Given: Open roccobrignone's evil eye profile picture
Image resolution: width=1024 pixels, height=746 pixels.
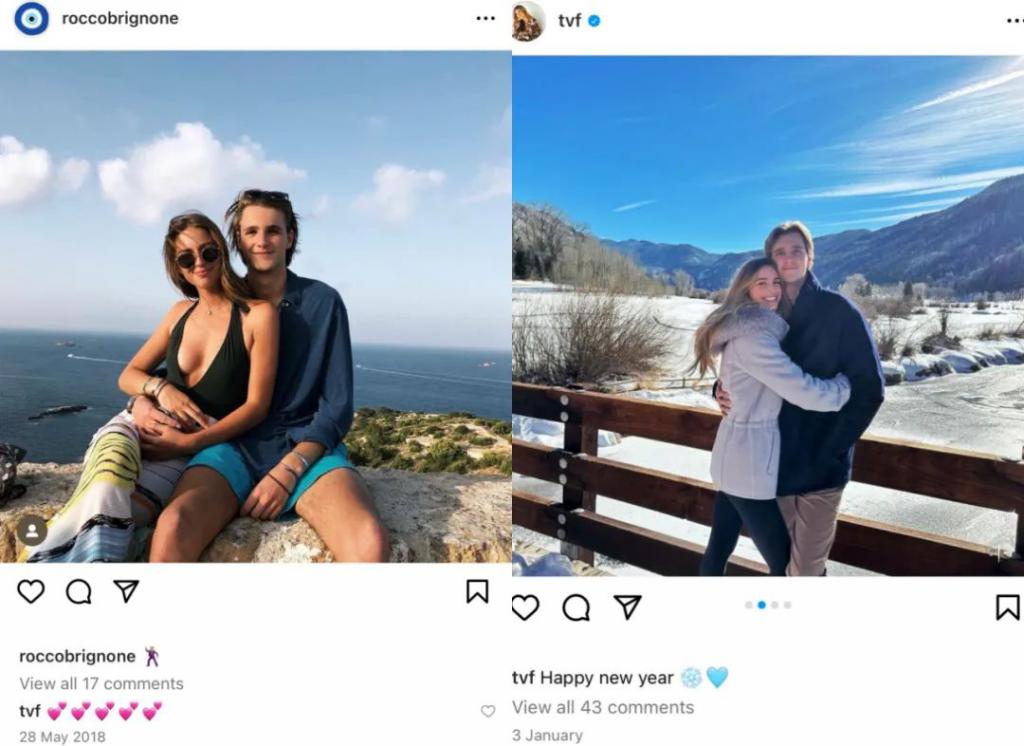Looking at the screenshot, I should (x=31, y=19).
